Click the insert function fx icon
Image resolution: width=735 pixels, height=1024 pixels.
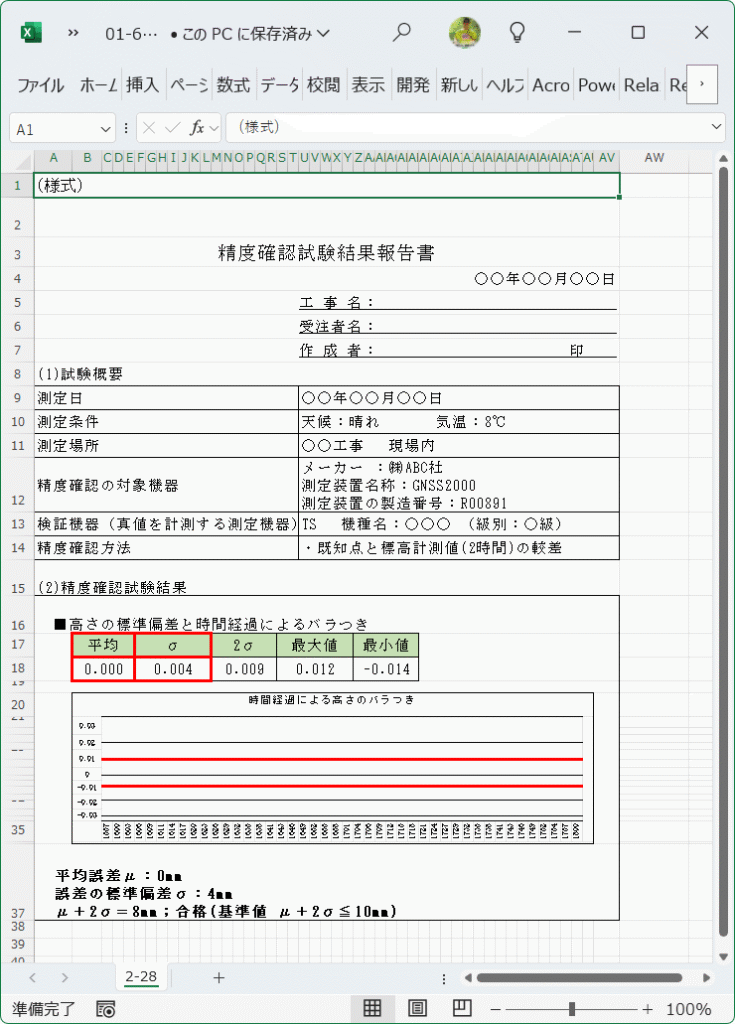[x=197, y=128]
